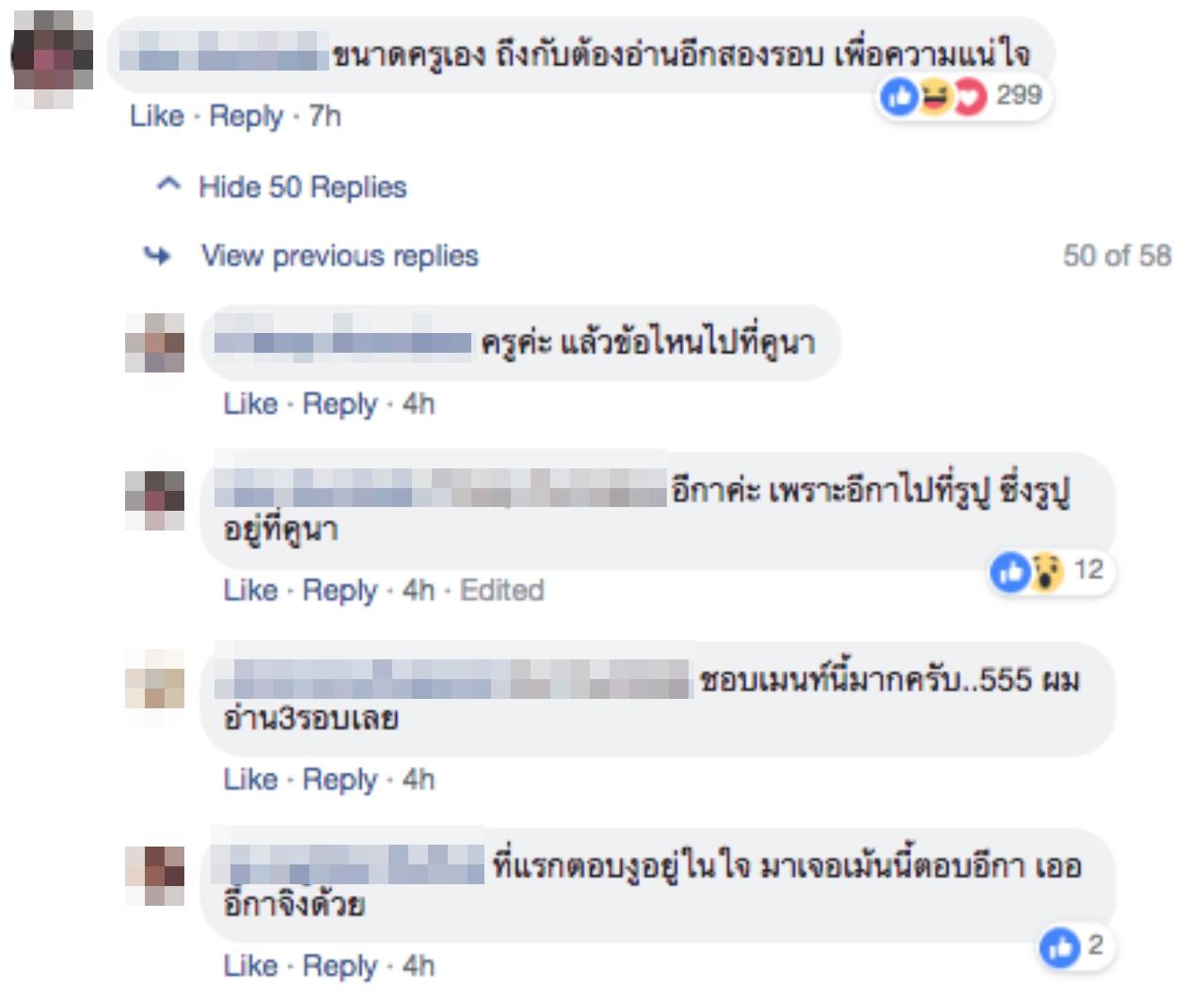The image size is (1204, 998).
Task: Click the laughing emoji reaction icon
Action: point(934,96)
